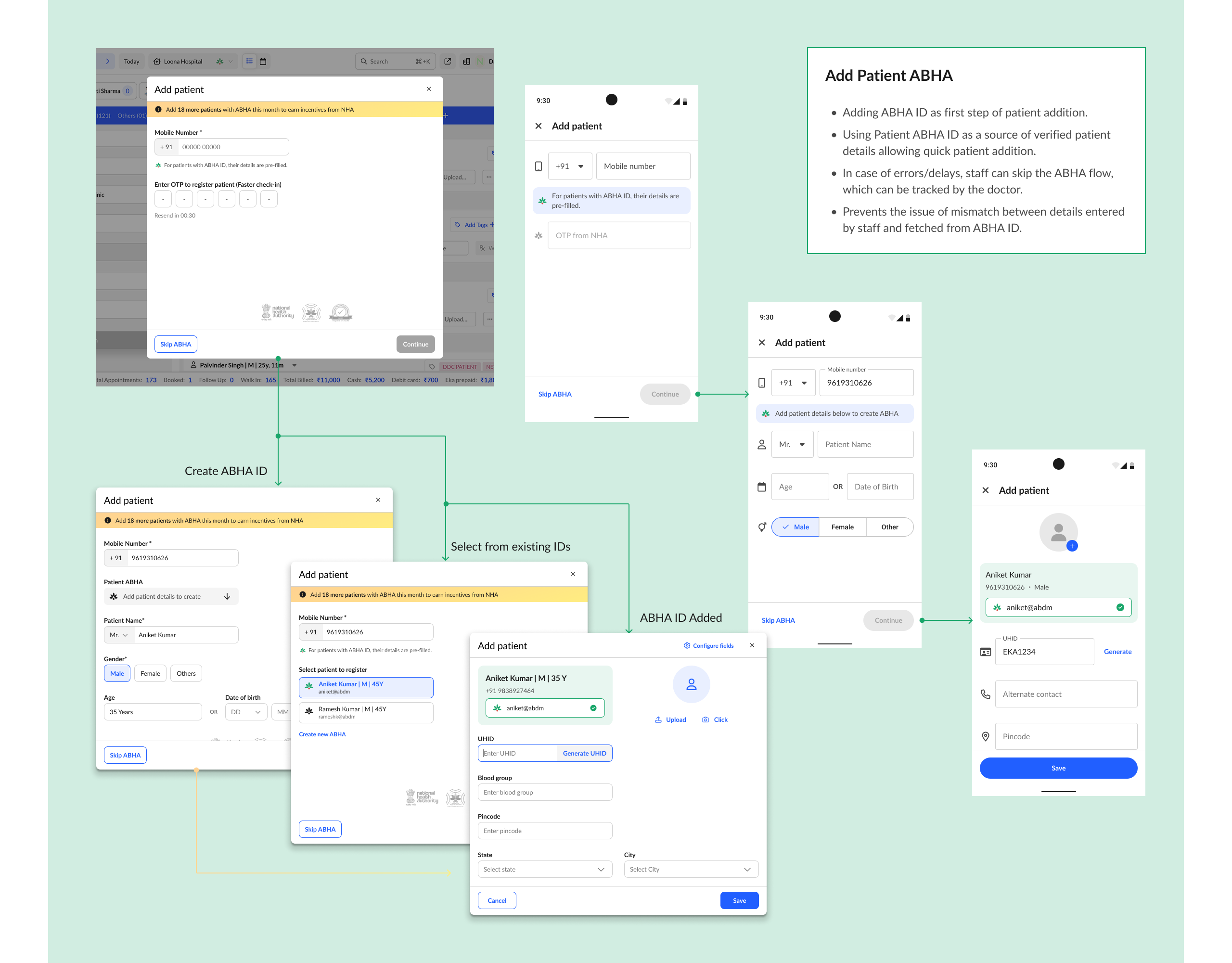Click the Today tab in top bar
The image size is (1232, 963).
point(131,62)
